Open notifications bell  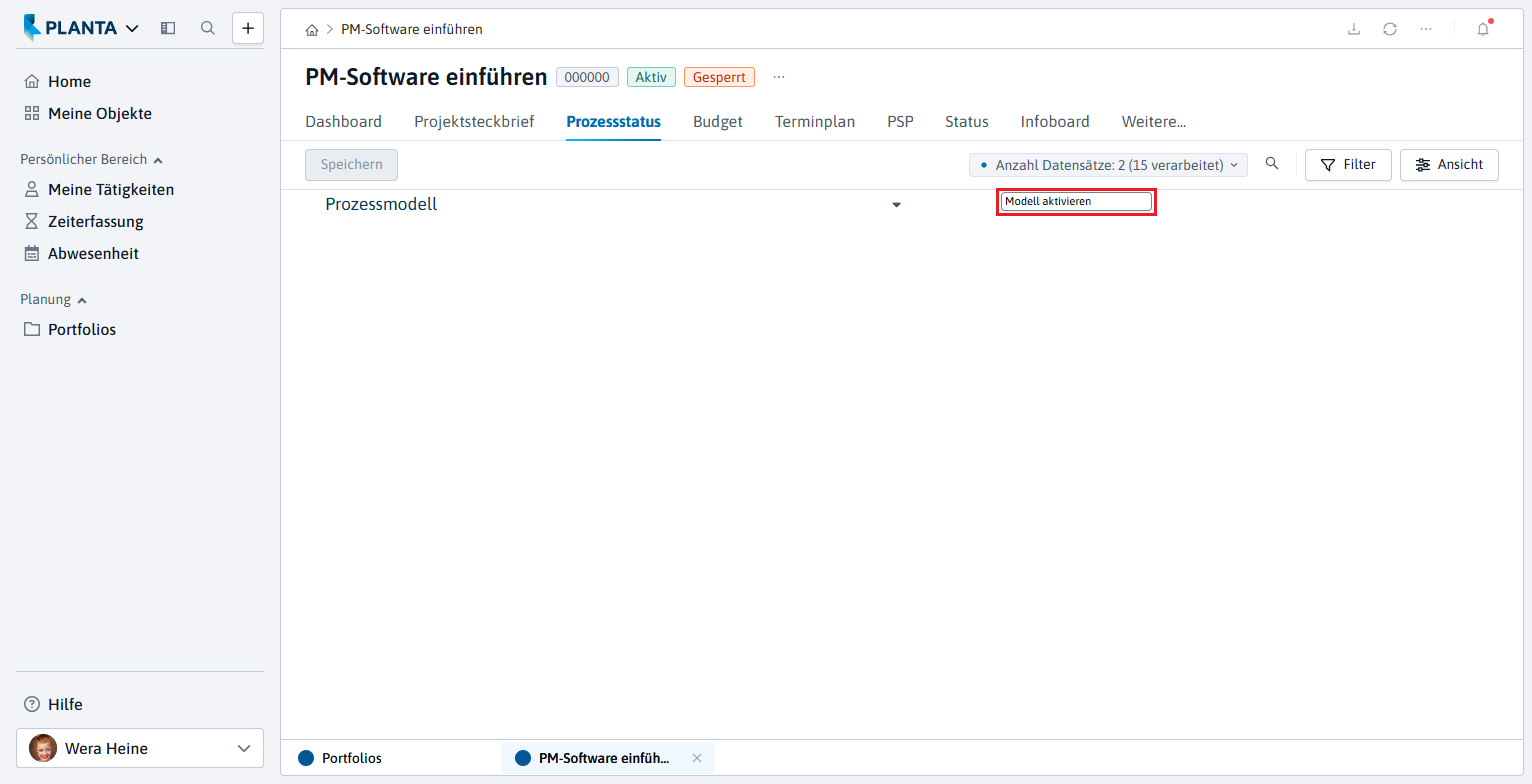tap(1483, 29)
